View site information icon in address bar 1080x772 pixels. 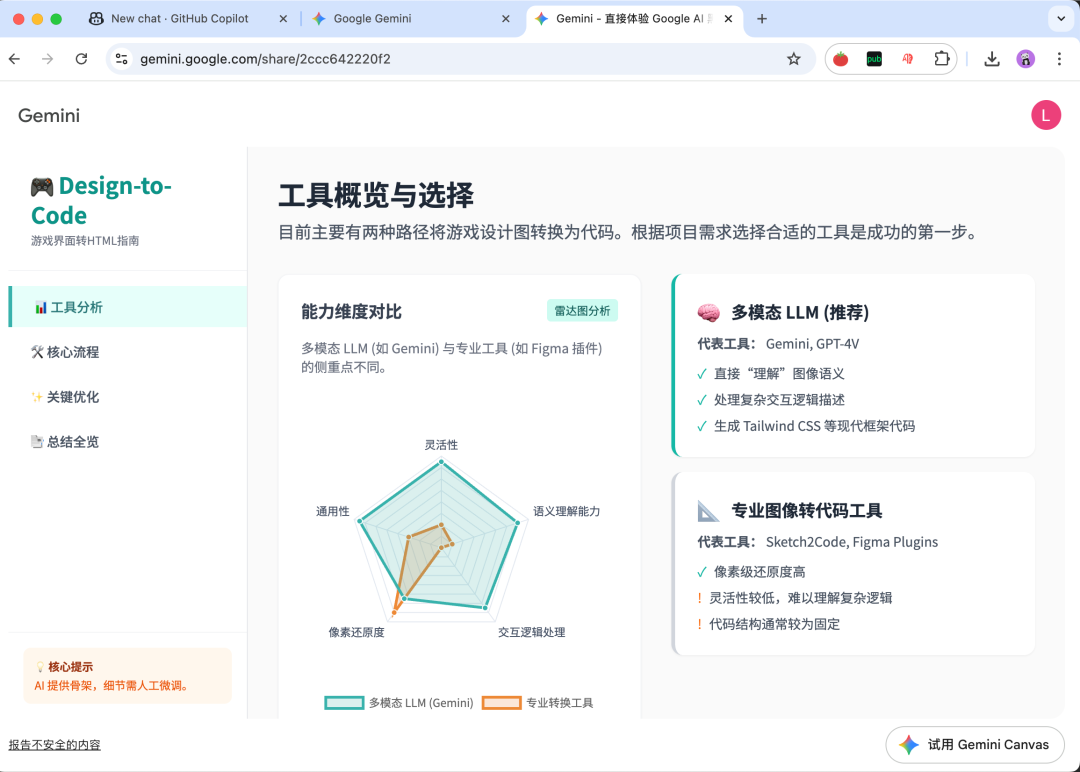click(x=122, y=59)
